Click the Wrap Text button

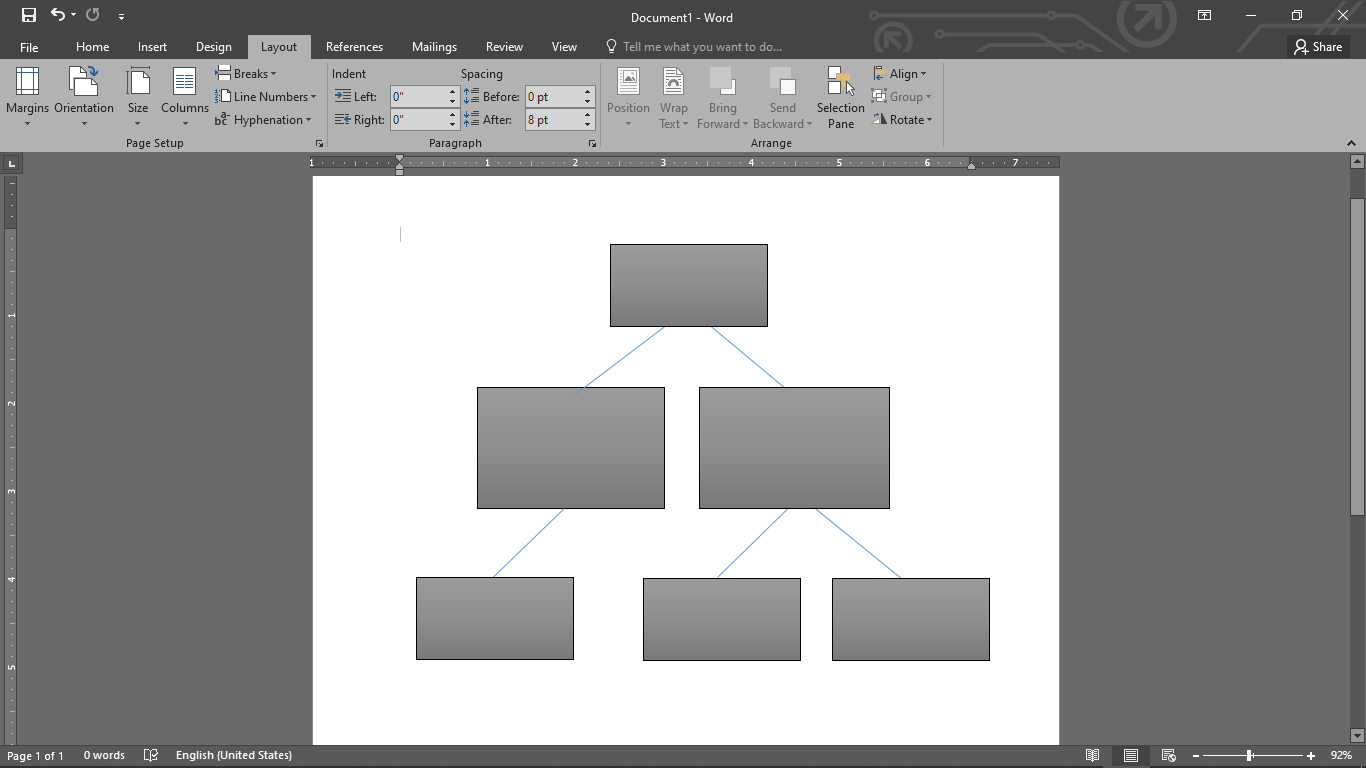pos(673,97)
